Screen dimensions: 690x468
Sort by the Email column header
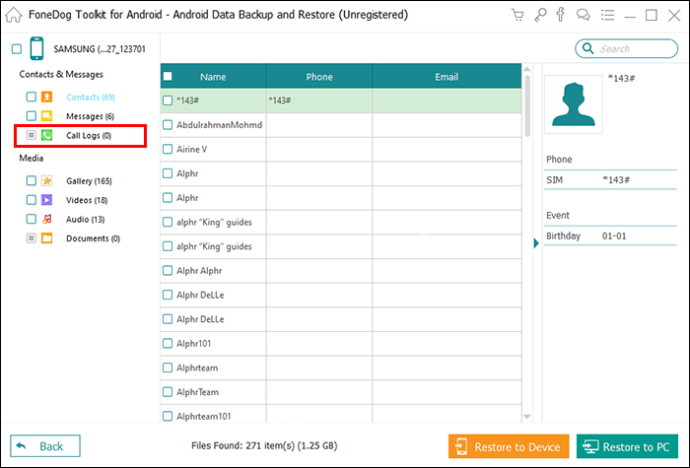[447, 77]
